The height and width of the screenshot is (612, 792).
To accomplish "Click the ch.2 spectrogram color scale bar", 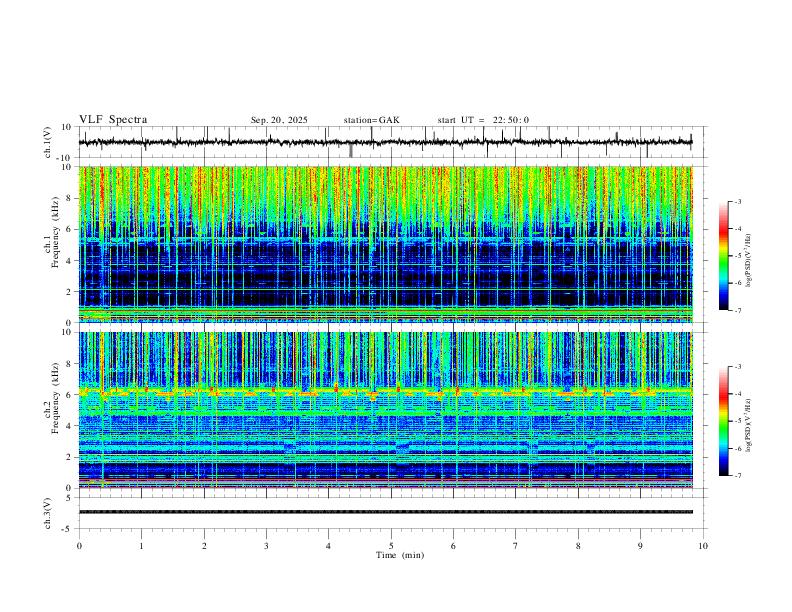I will click(723, 421).
